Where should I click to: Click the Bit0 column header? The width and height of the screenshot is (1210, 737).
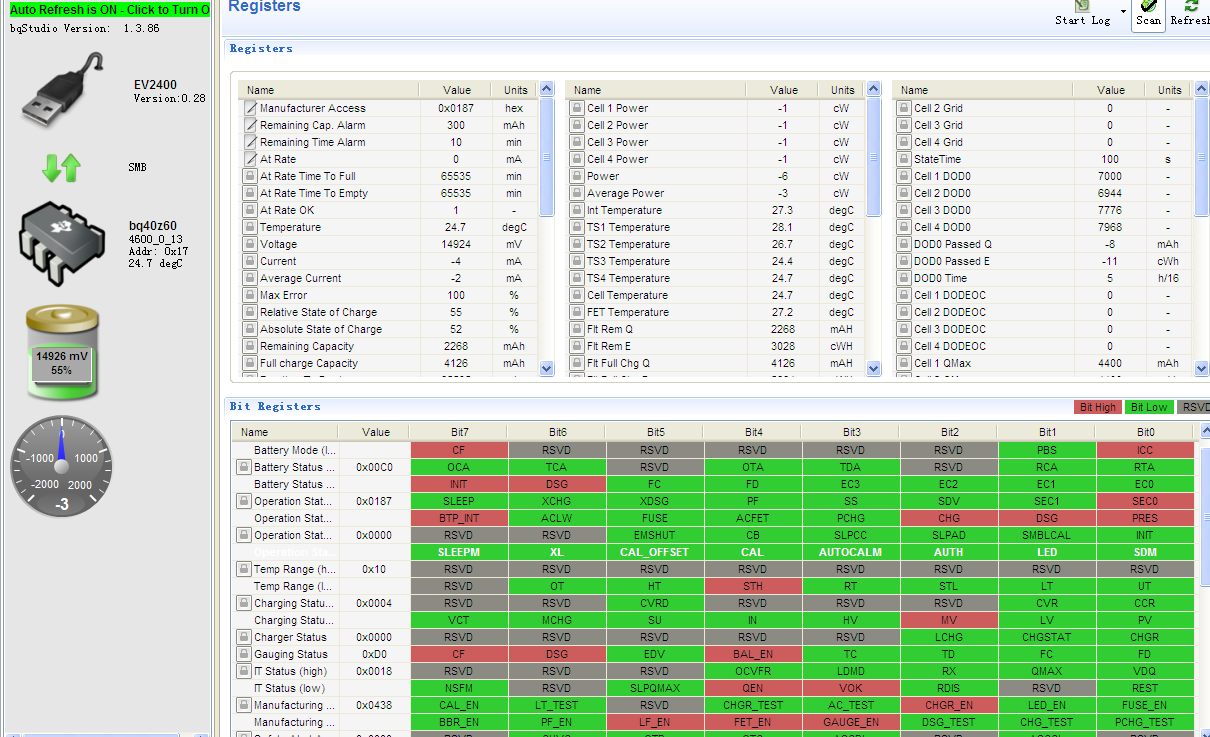point(1145,432)
